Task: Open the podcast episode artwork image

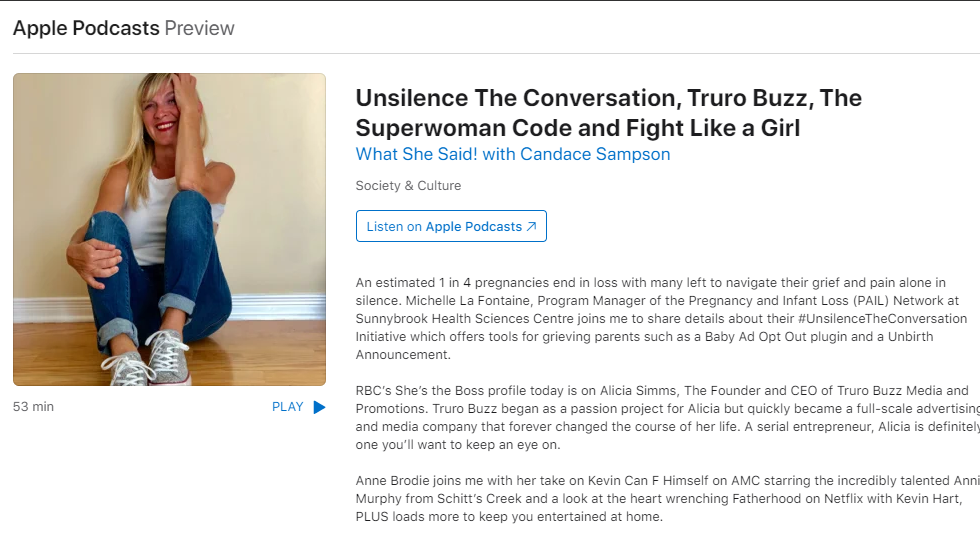Action: [169, 229]
